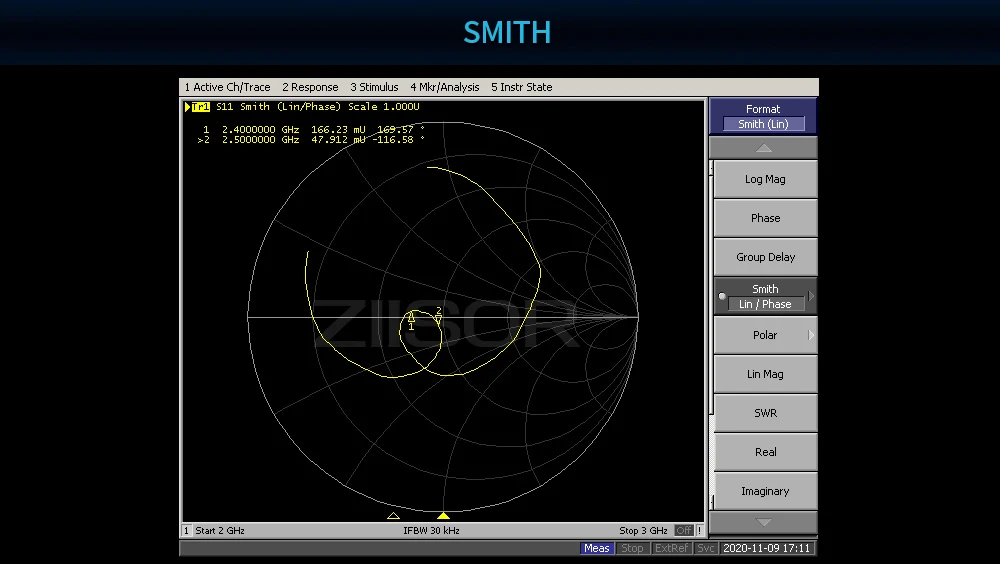
Task: Click the up arrow above Log Mag
Action: coord(763,148)
